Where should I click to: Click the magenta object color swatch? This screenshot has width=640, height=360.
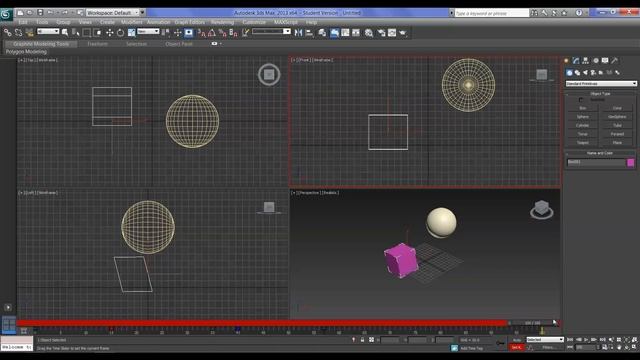coord(631,162)
